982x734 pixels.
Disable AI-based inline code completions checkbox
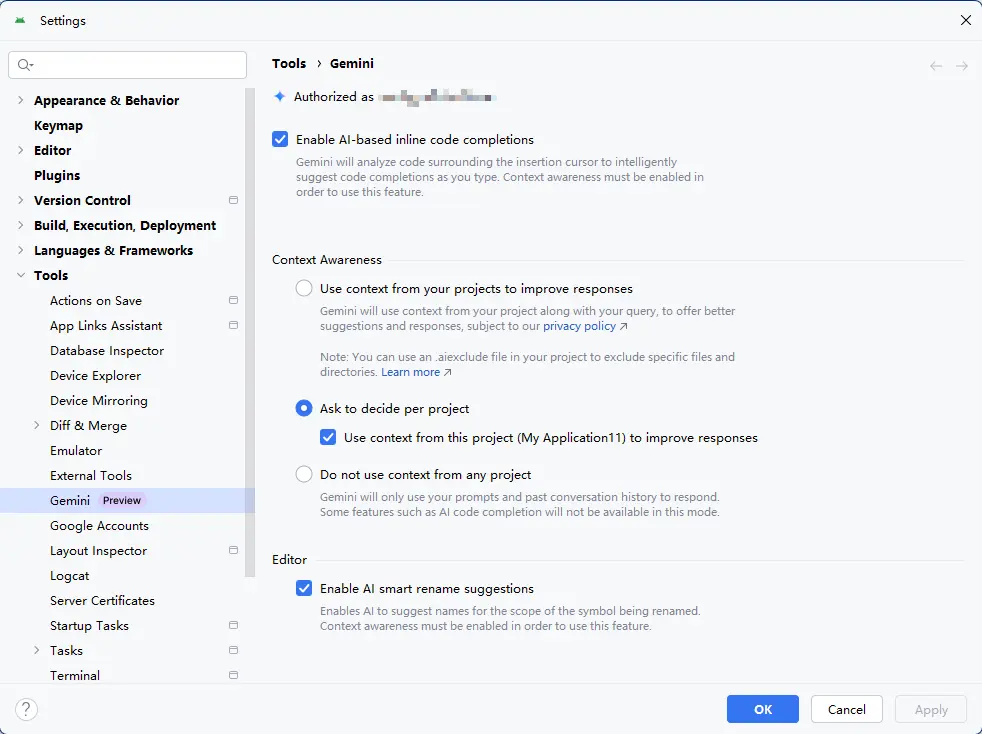tap(280, 140)
